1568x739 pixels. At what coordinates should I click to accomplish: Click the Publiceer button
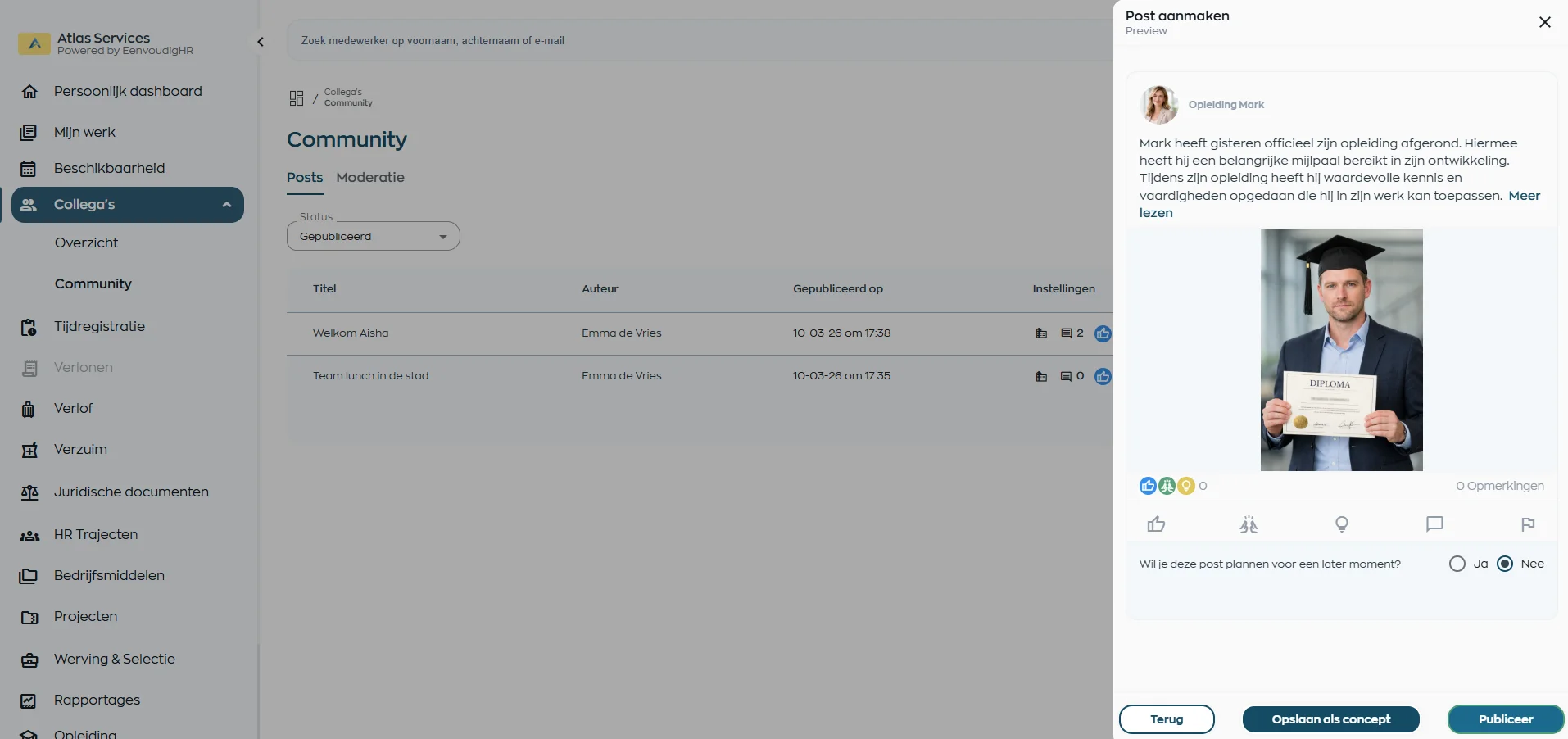[x=1505, y=719]
